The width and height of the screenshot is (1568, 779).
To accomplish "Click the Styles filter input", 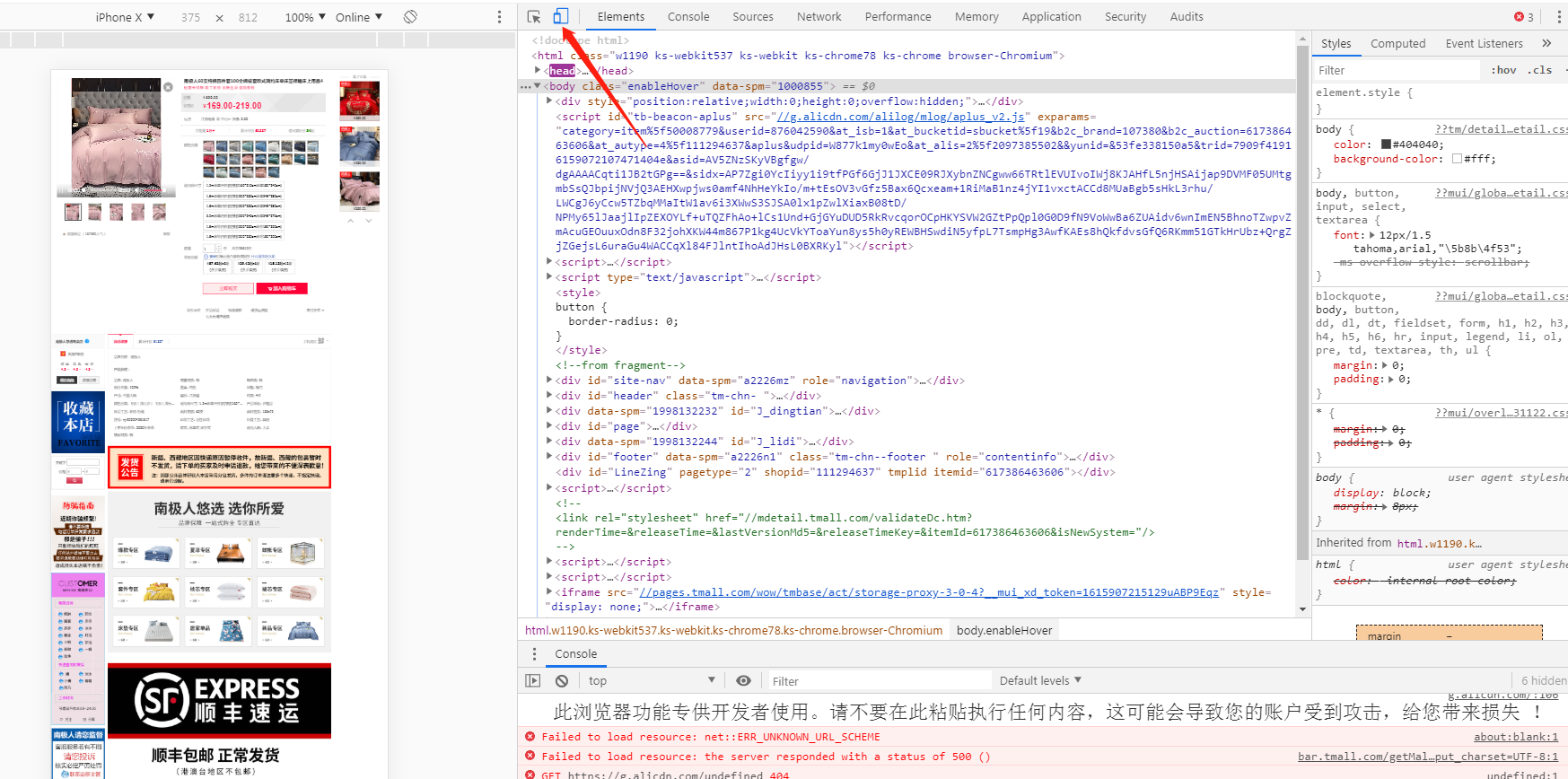I will (1397, 70).
